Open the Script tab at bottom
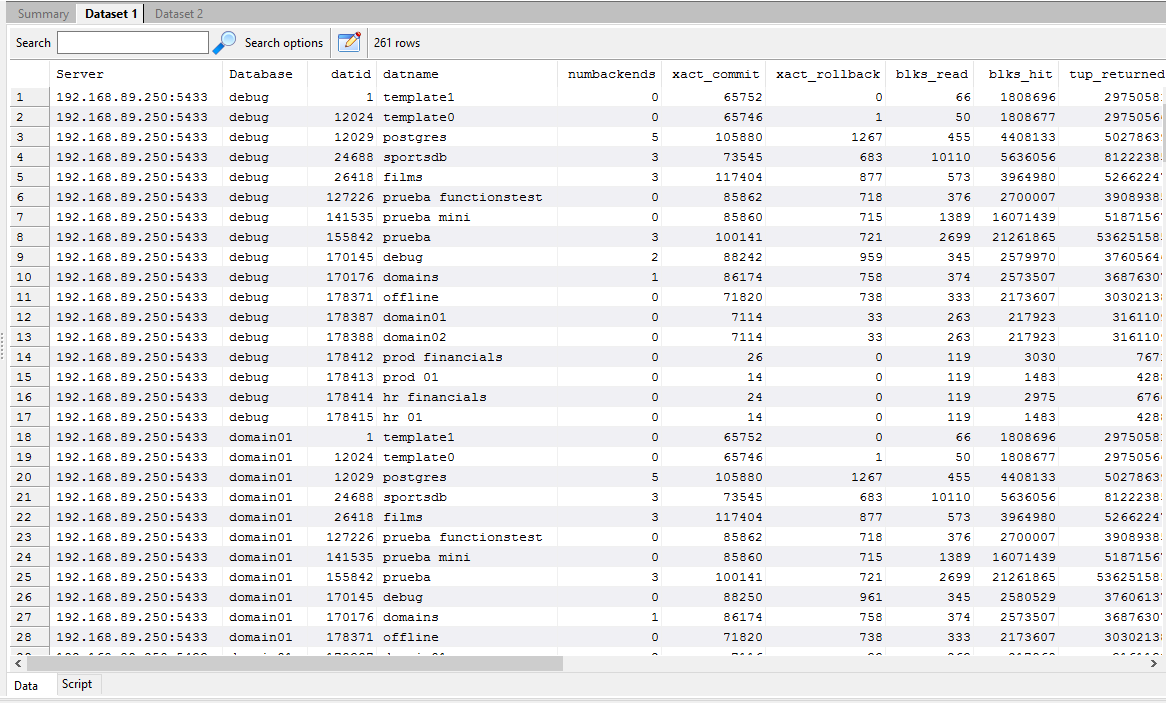The height and width of the screenshot is (703, 1166). (x=76, y=685)
